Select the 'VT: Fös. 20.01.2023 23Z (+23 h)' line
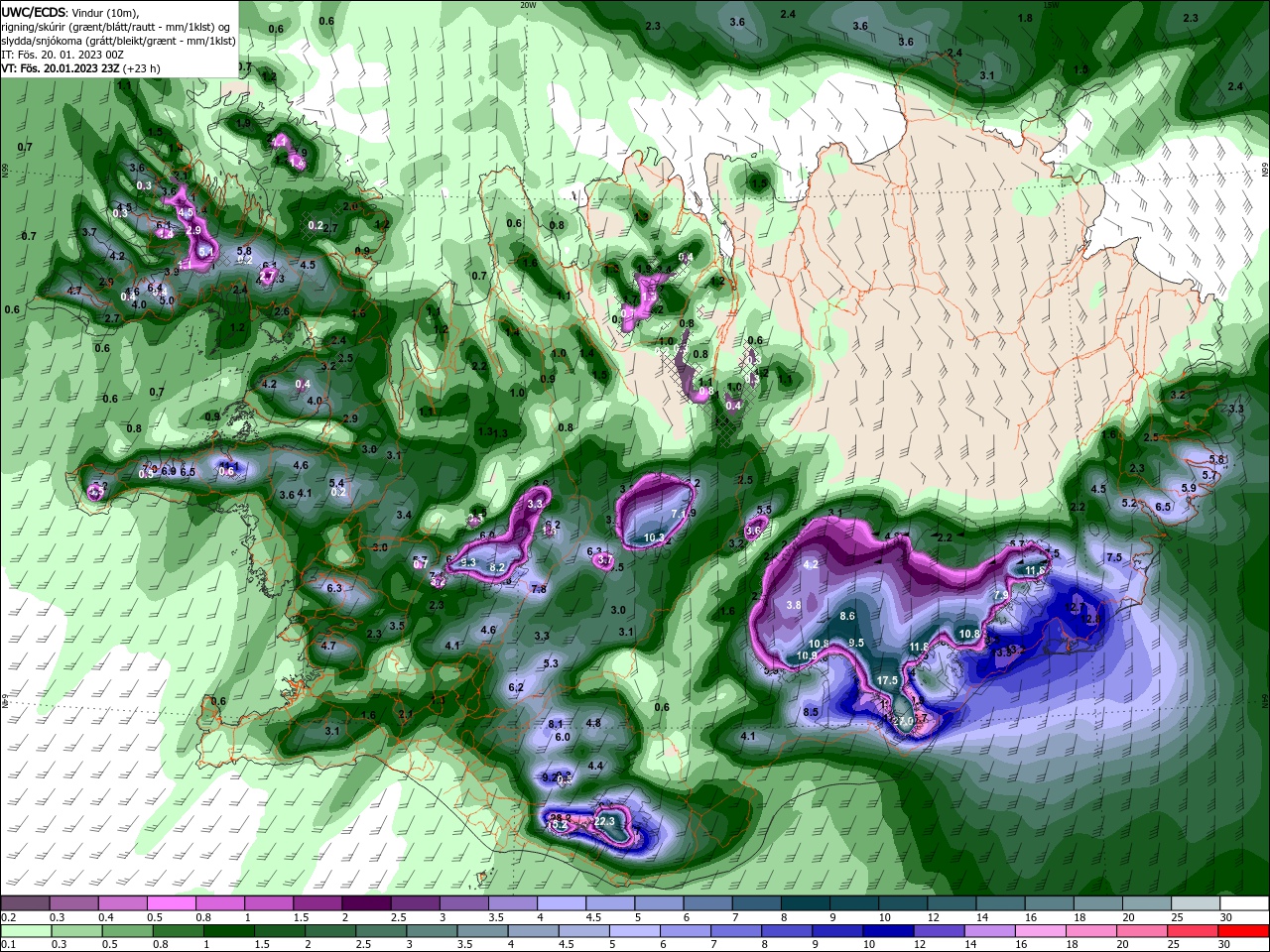This screenshot has height=952, width=1270. [80, 68]
